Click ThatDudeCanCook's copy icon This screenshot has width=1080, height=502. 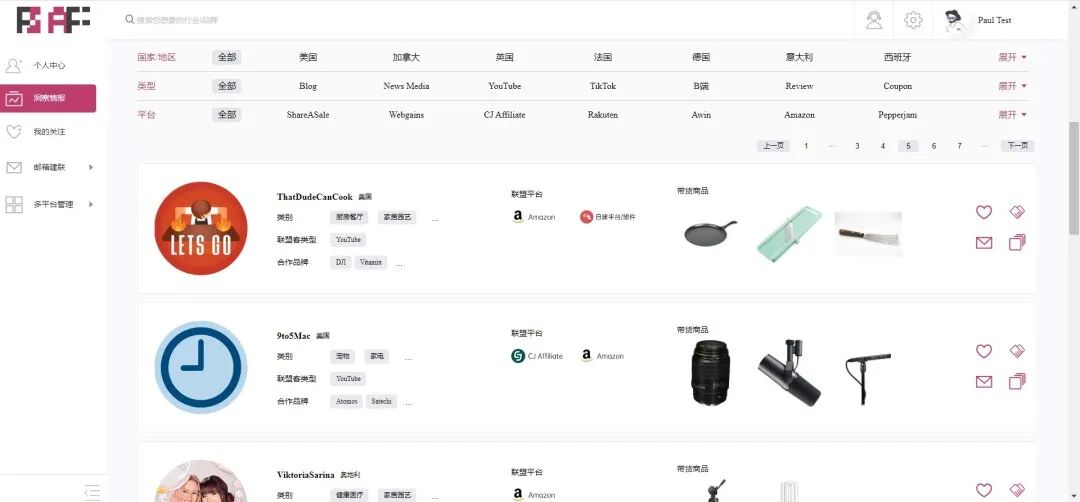coord(1017,242)
